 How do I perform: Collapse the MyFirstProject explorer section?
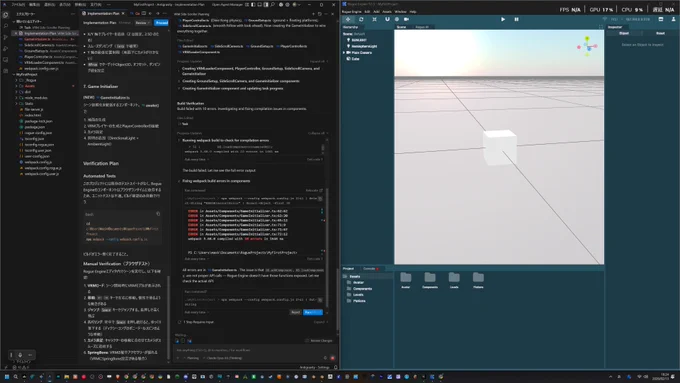[14, 75]
